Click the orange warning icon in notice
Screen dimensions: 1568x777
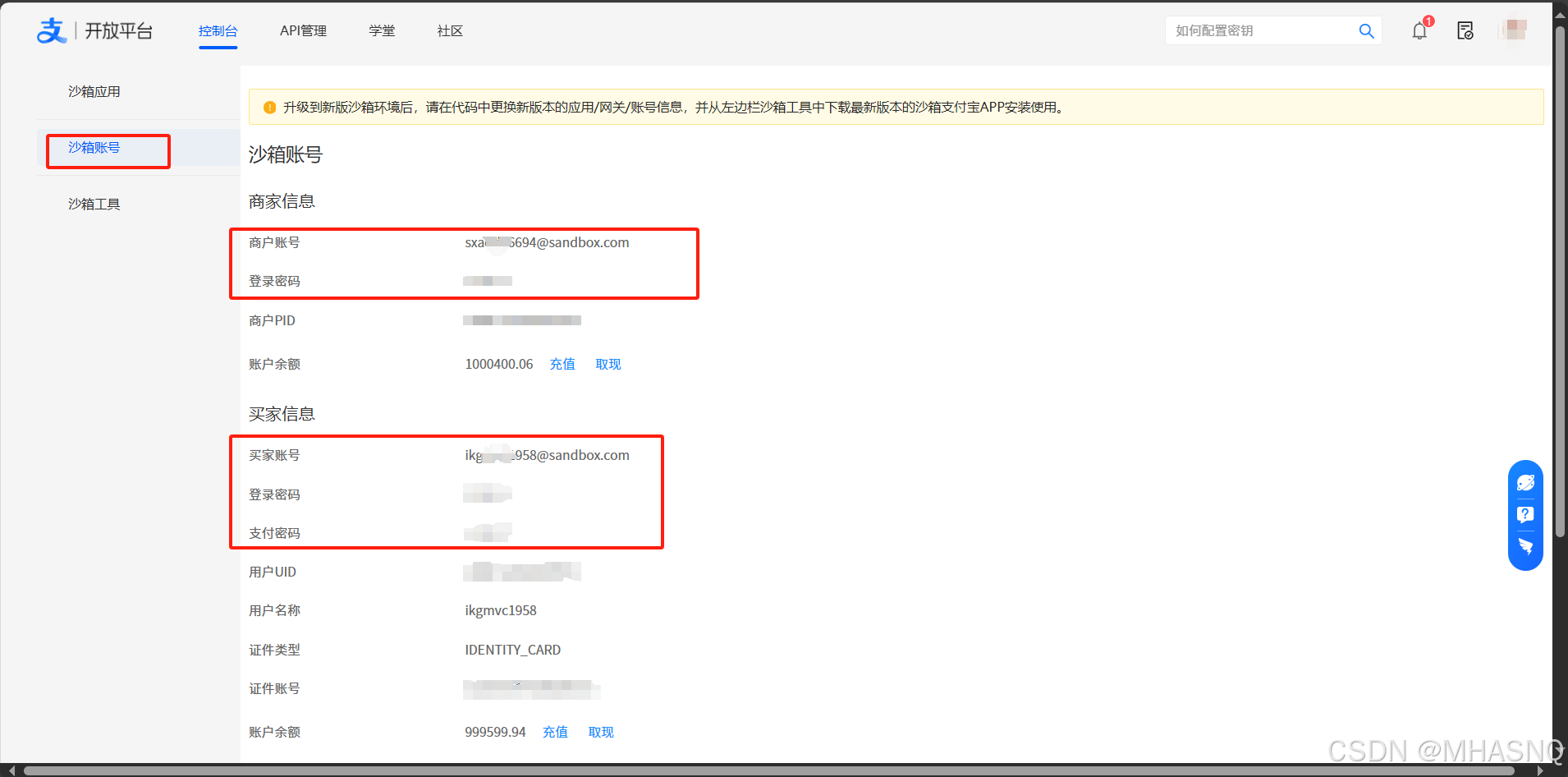[269, 108]
